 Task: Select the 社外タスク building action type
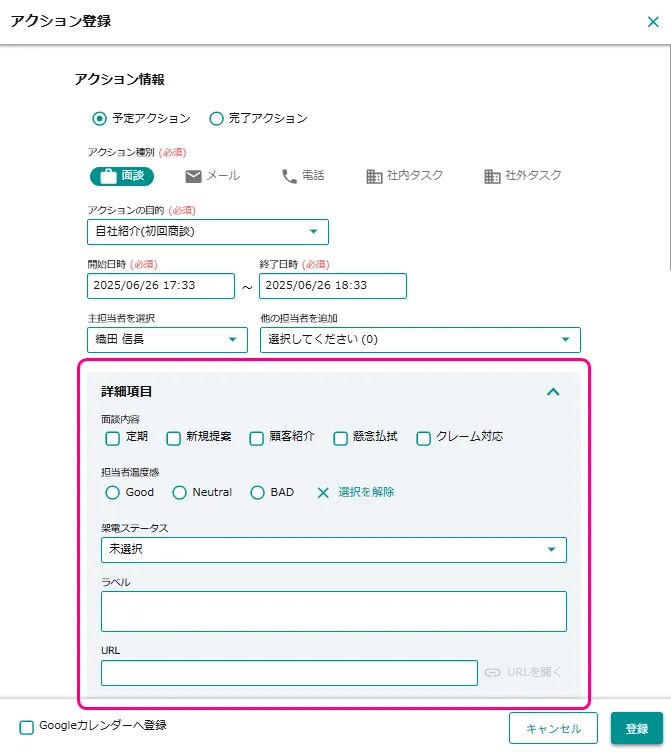point(521,176)
